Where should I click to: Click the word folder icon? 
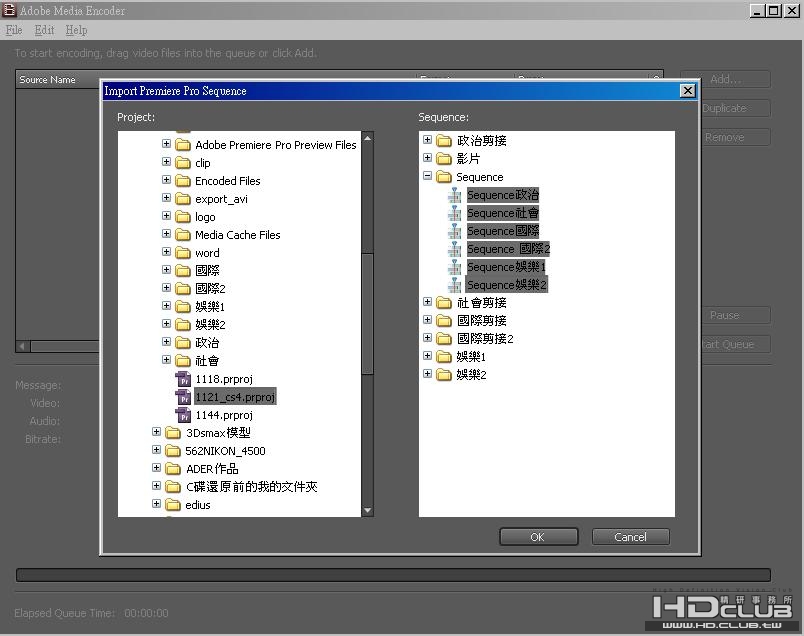(x=183, y=252)
